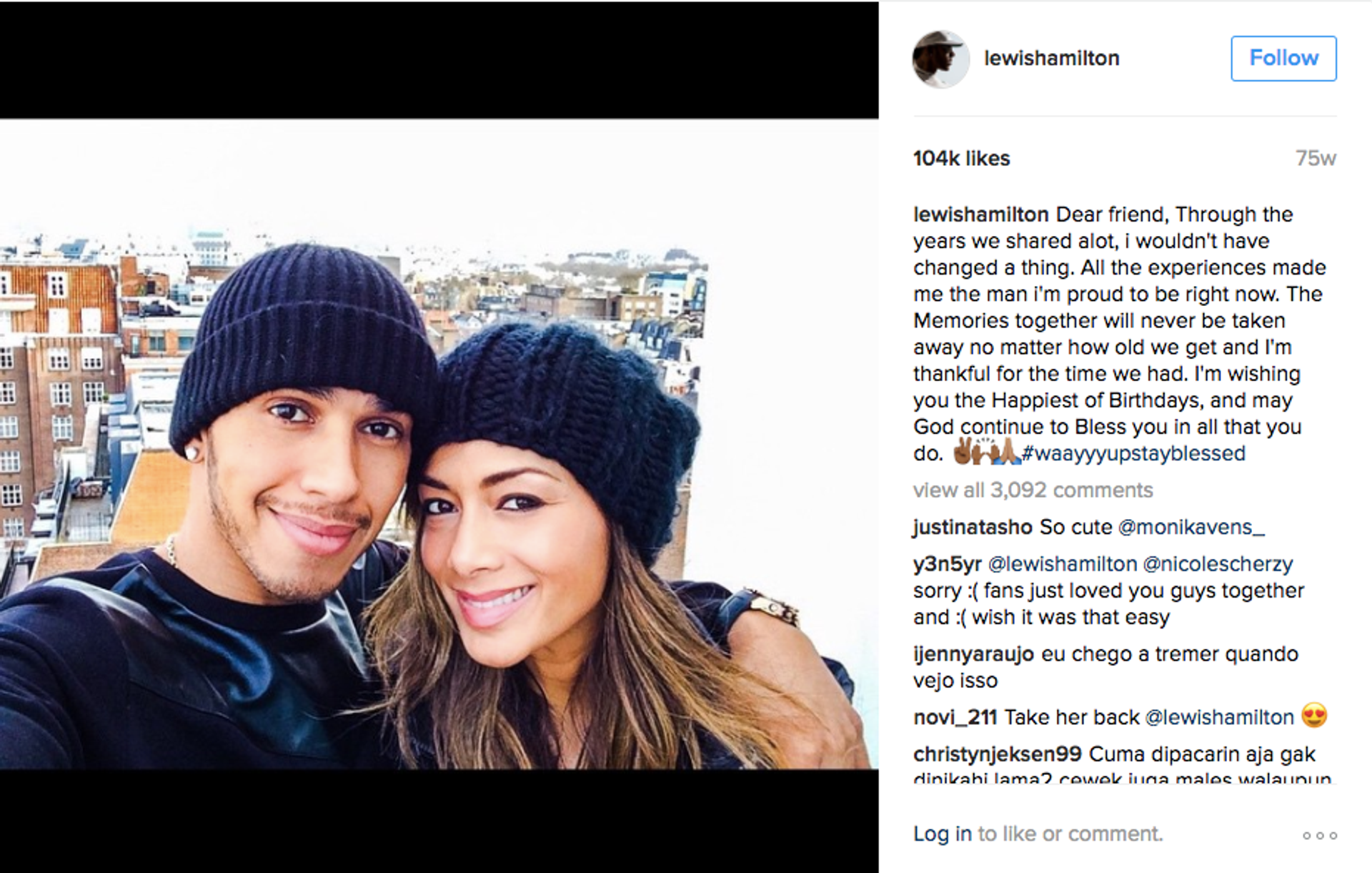Open the 104k likes count

(962, 158)
